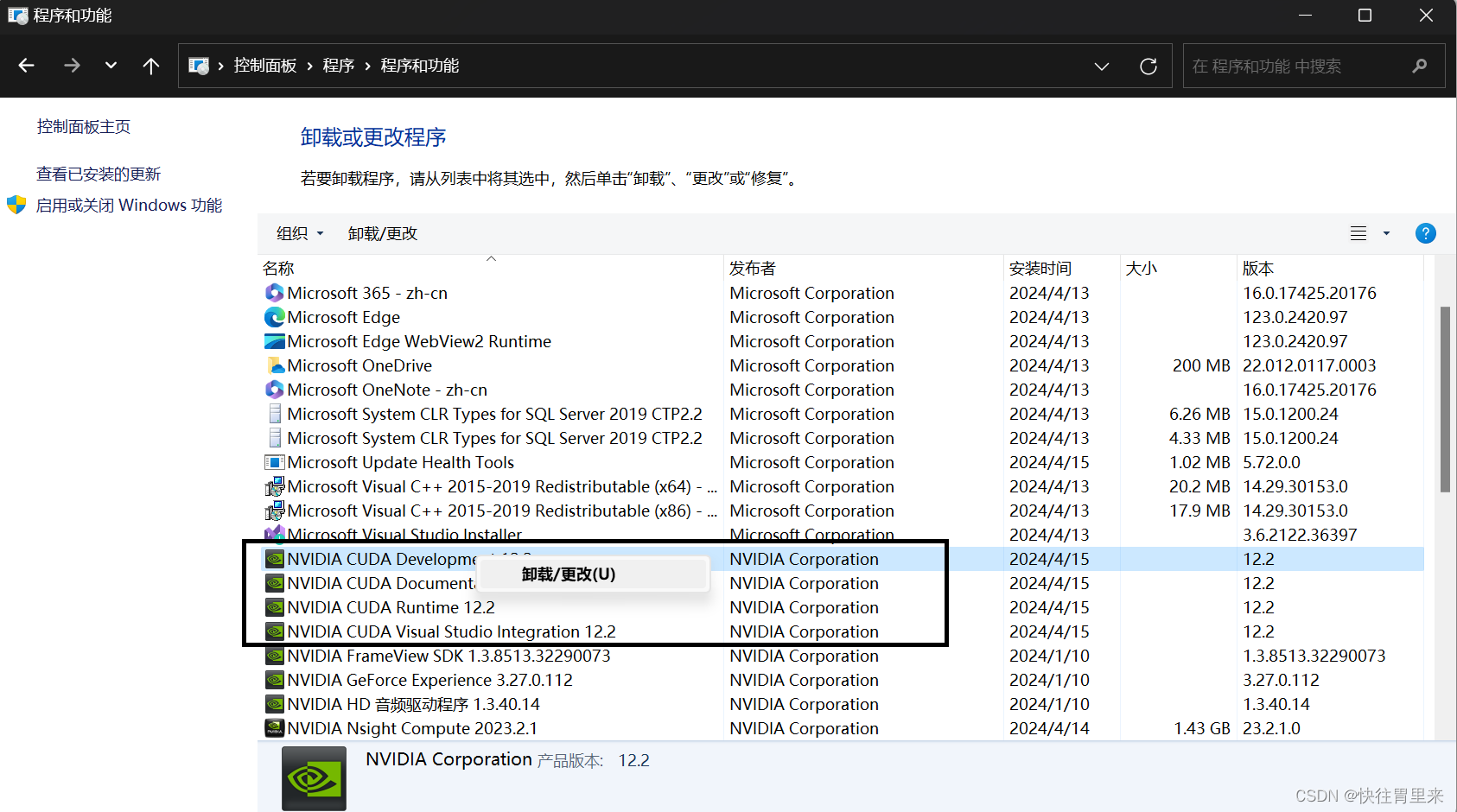Viewport: 1457px width, 812px height.
Task: Select NVIDIA CUDA Development row icon
Action: click(x=275, y=559)
